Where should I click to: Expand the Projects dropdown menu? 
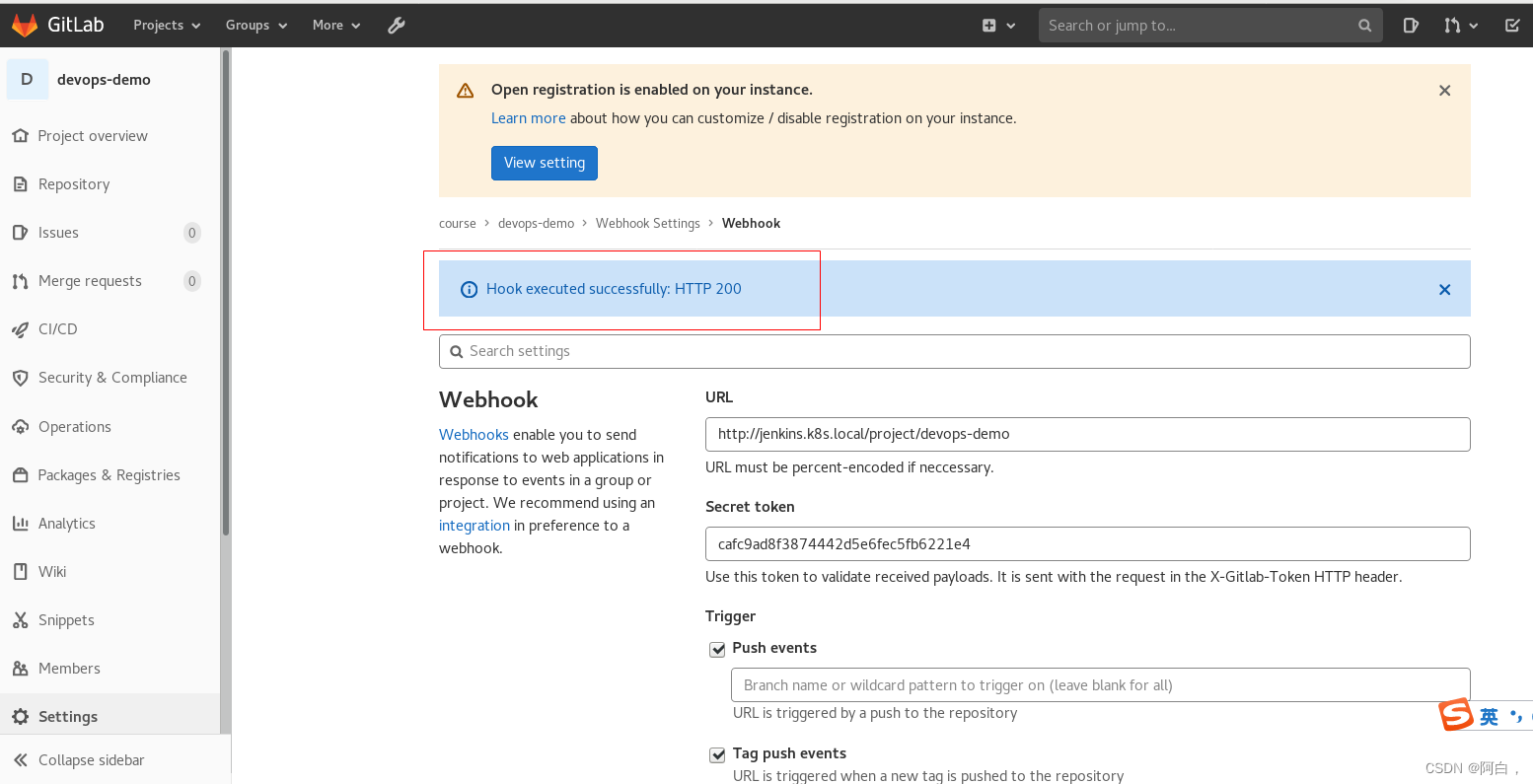coord(167,26)
